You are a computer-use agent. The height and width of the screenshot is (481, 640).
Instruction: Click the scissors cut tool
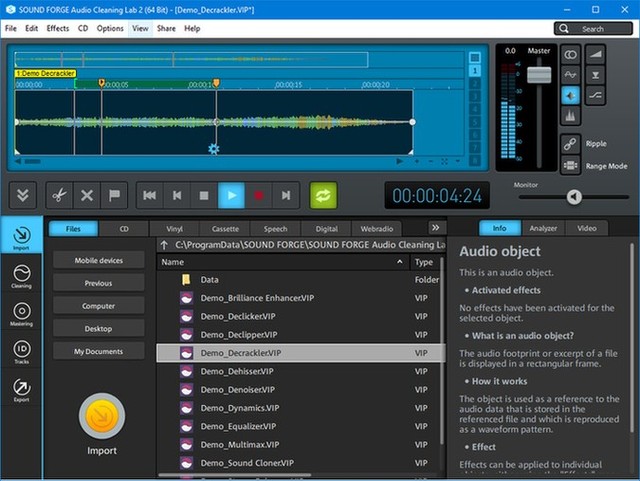pos(58,195)
